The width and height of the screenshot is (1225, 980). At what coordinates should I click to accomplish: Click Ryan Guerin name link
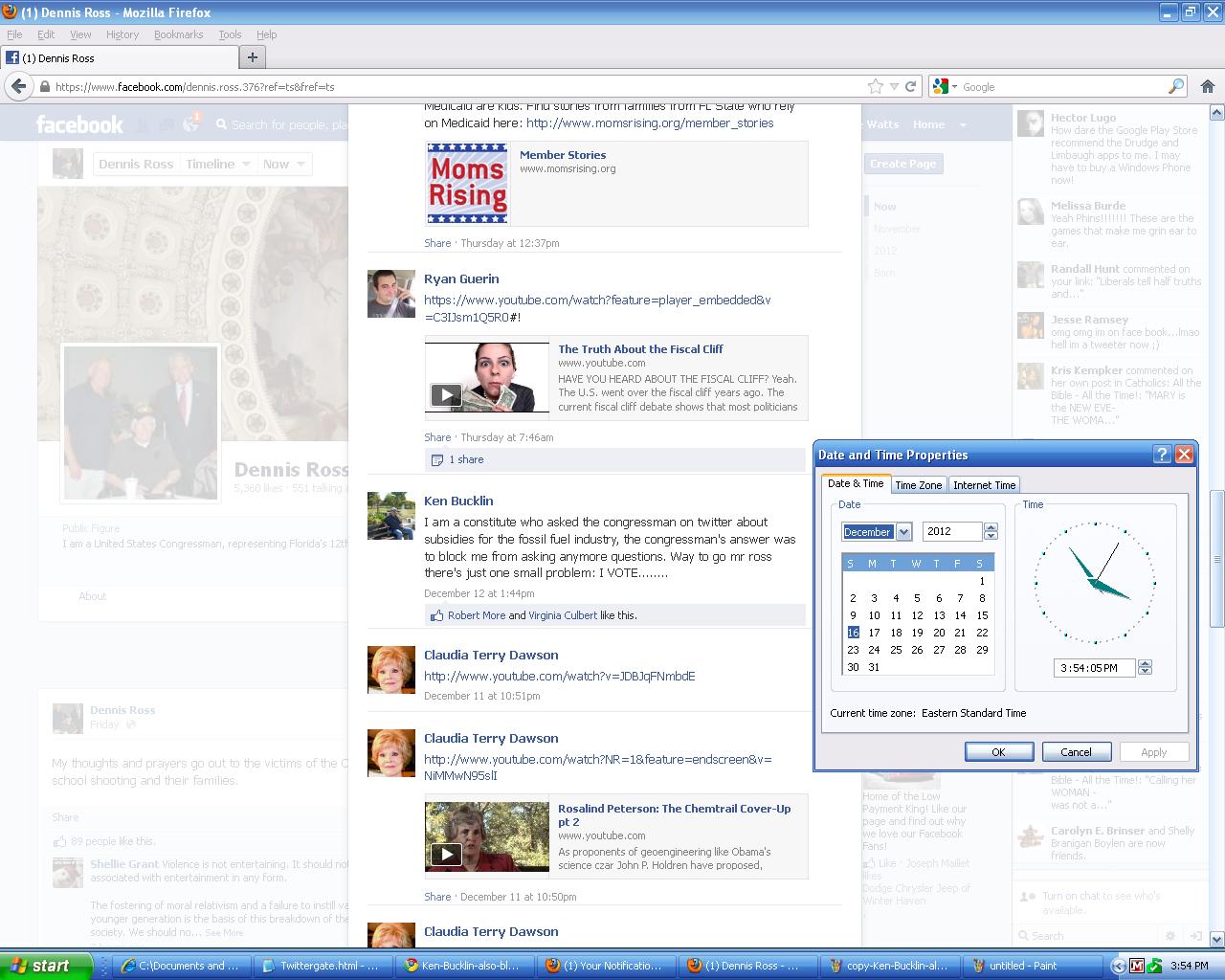(461, 278)
